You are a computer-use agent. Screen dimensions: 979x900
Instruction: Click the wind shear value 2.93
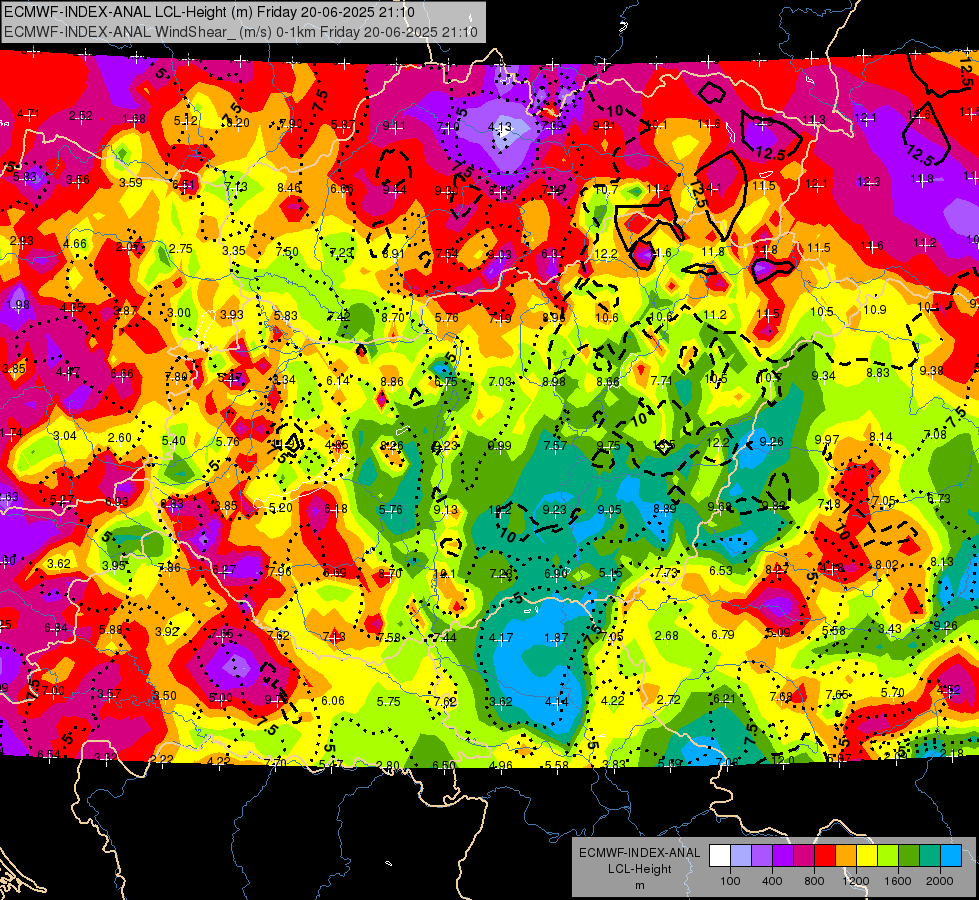(22, 240)
